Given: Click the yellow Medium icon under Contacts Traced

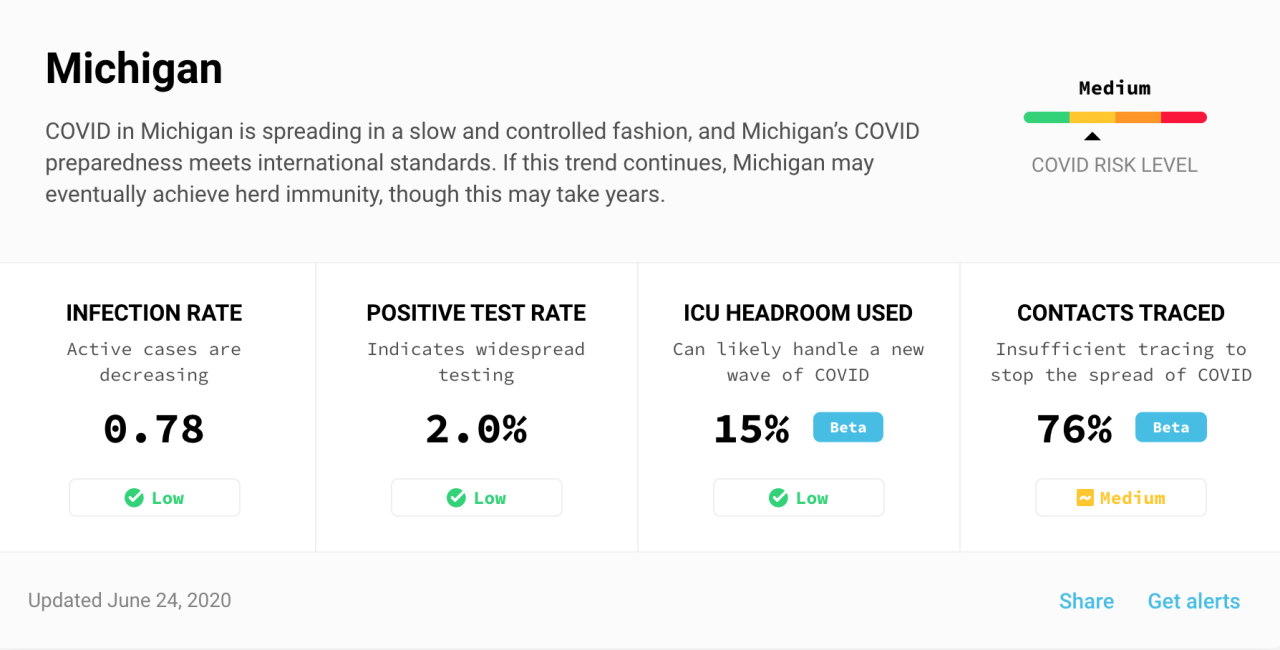Looking at the screenshot, I should click(1085, 498).
